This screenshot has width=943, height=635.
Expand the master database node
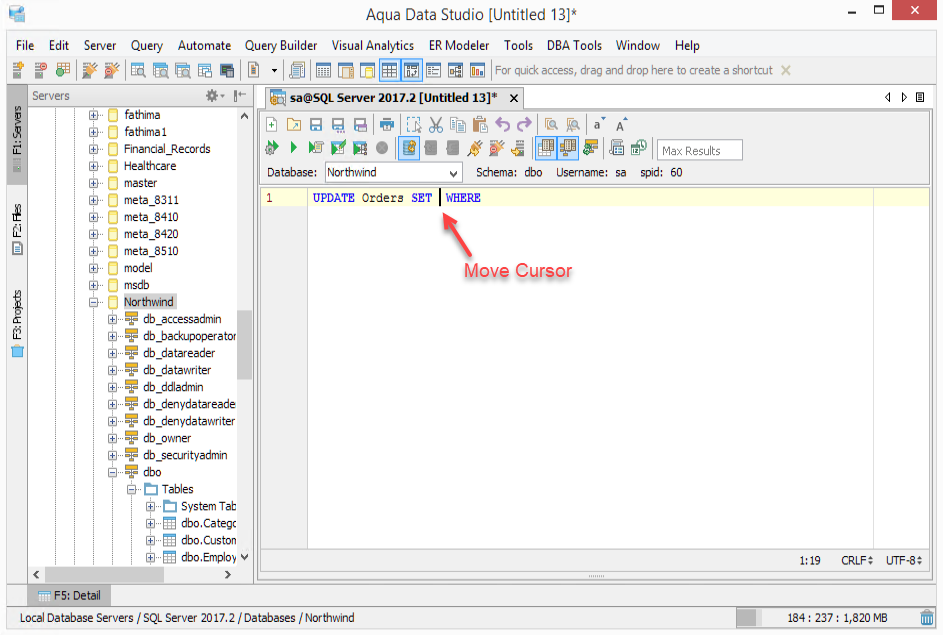coord(93,183)
